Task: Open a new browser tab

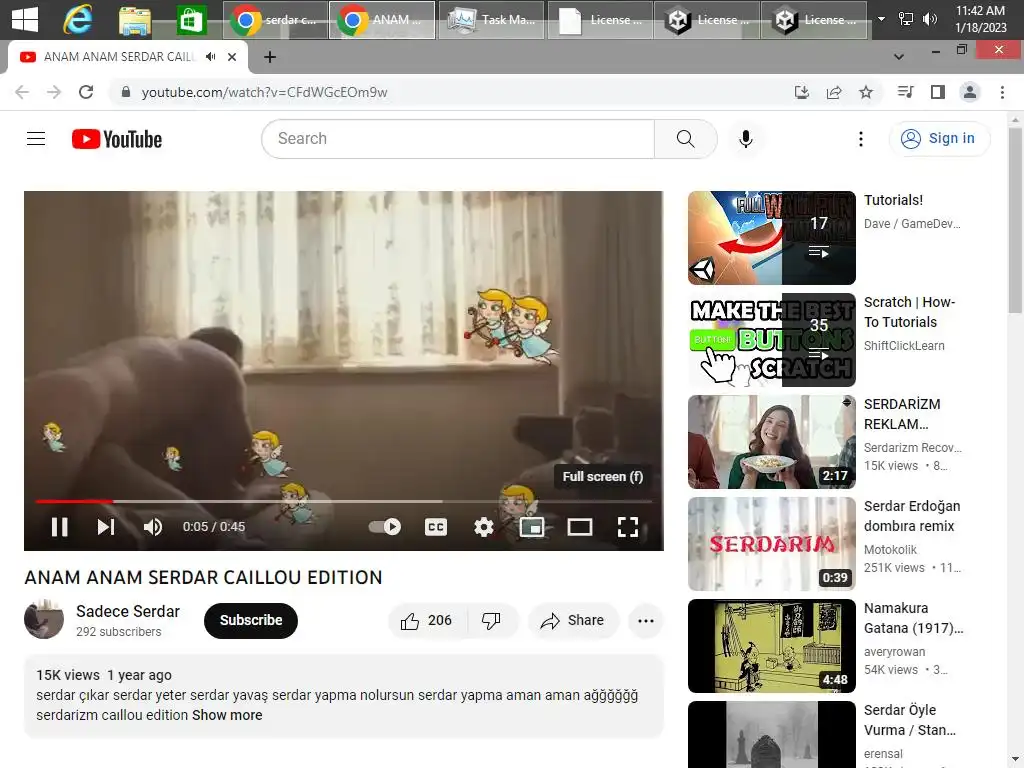Action: [x=270, y=57]
